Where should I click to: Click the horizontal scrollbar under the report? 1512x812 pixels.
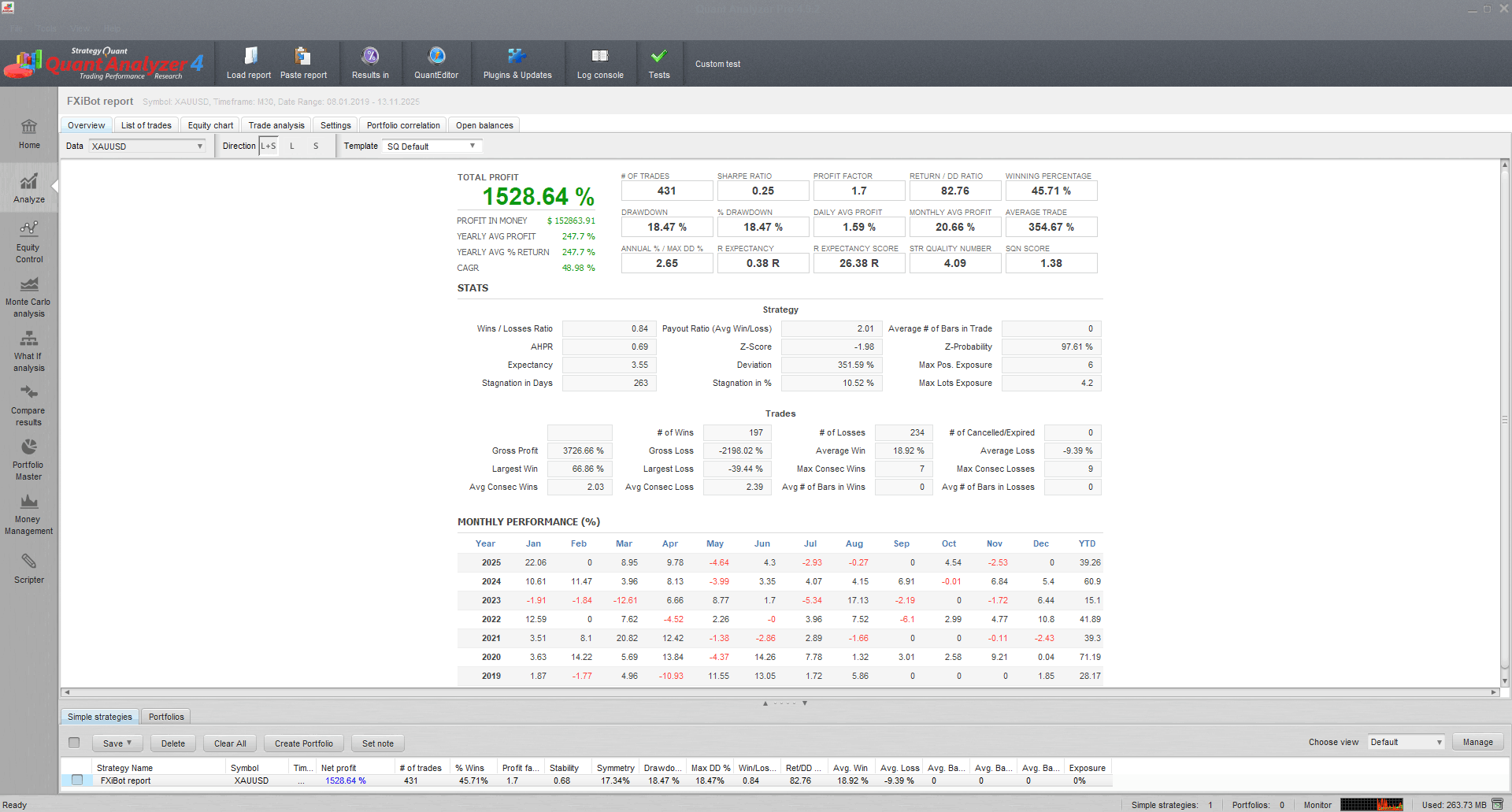click(x=780, y=692)
